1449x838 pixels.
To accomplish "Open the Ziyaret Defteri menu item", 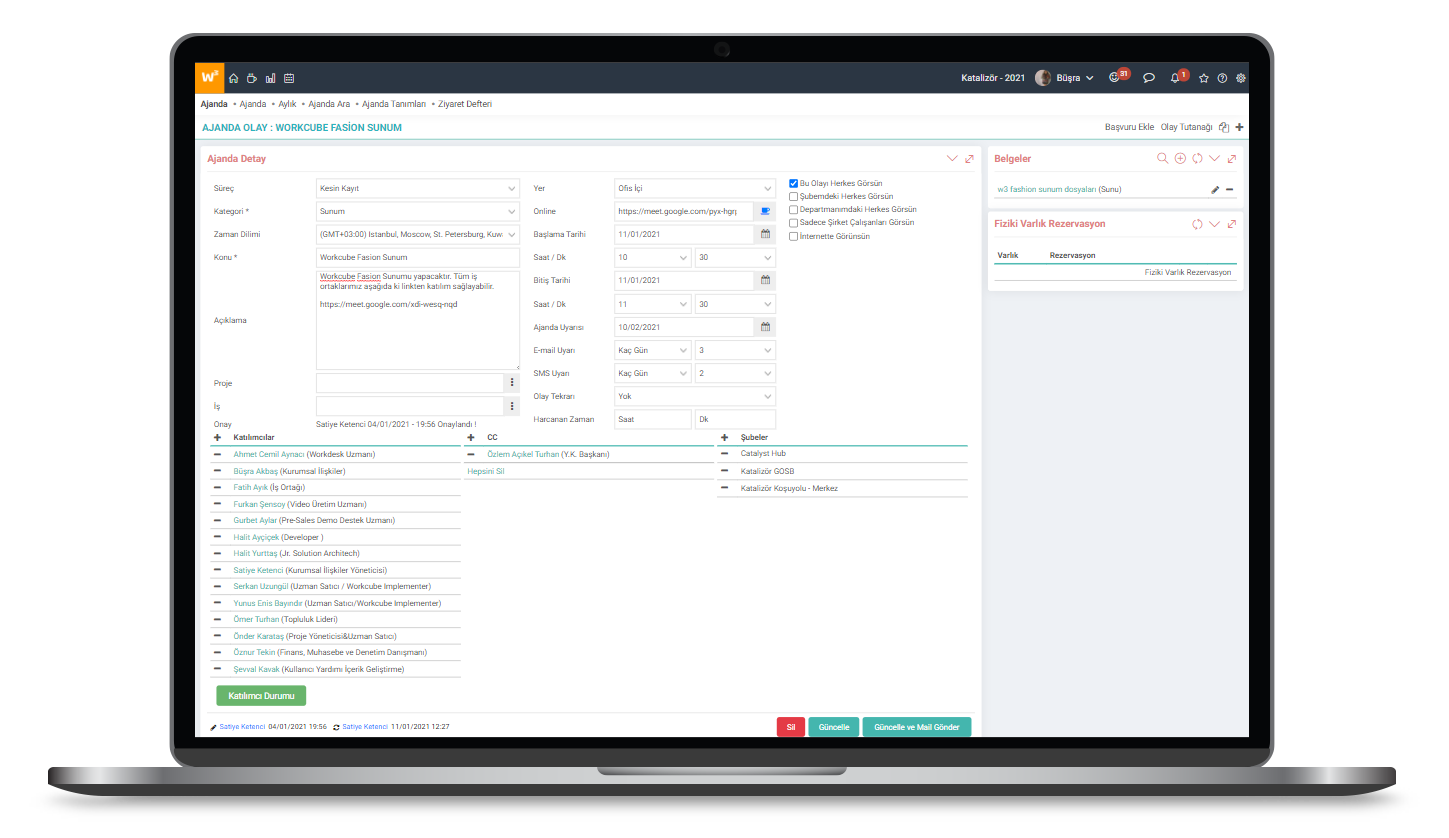I will click(x=465, y=104).
